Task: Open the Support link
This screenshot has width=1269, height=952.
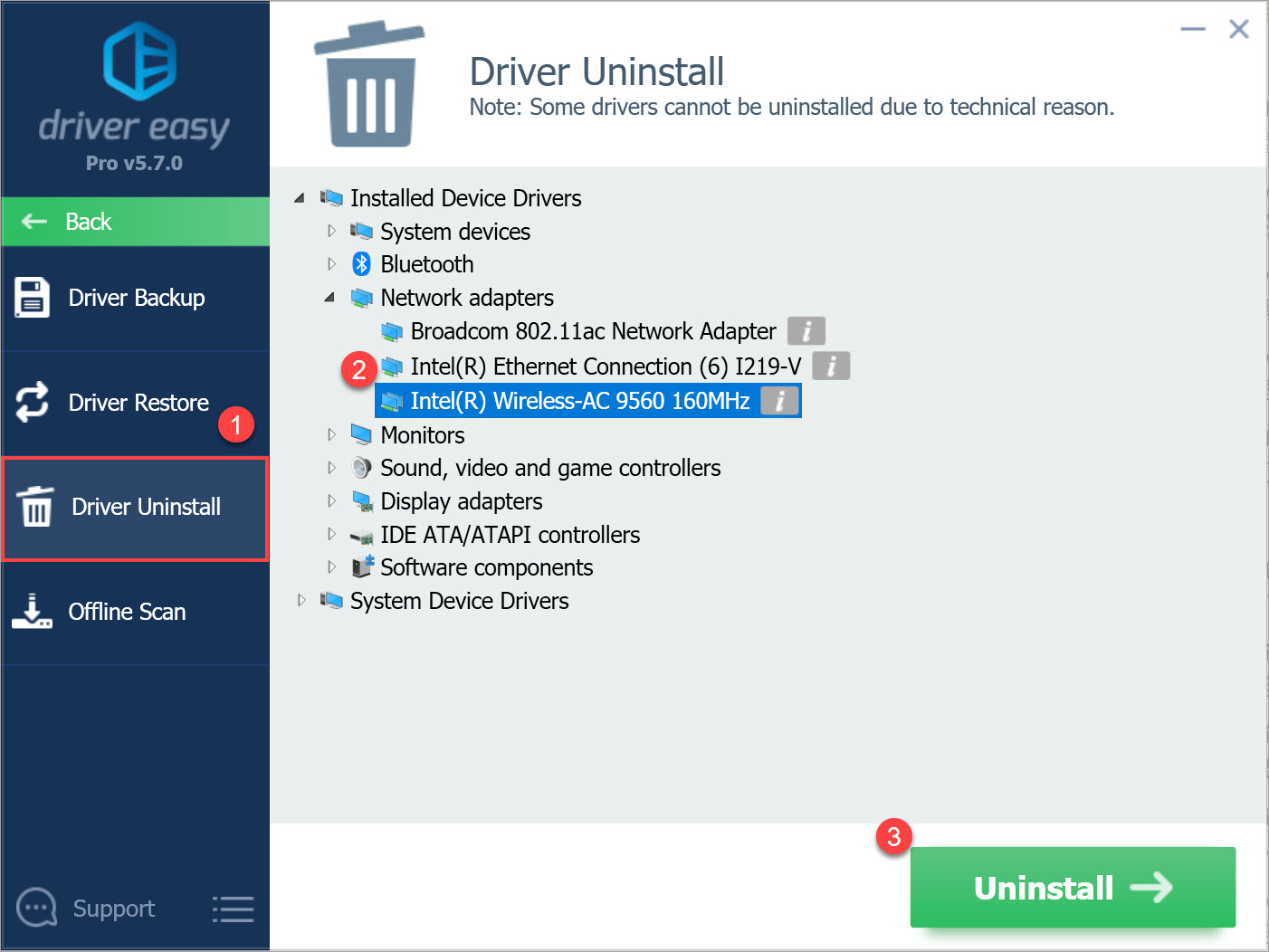Action: [x=113, y=908]
